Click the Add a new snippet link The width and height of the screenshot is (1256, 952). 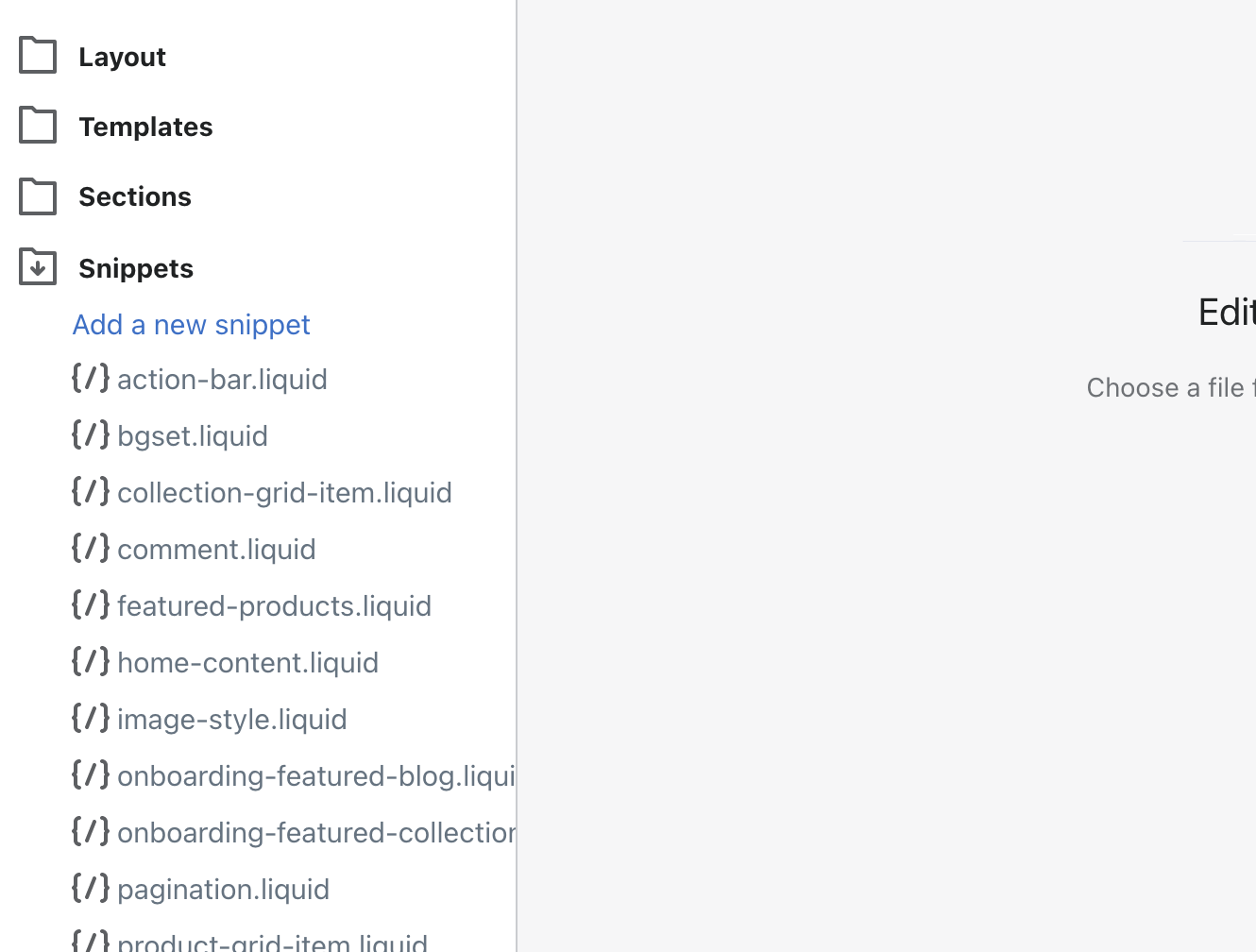[x=192, y=325]
